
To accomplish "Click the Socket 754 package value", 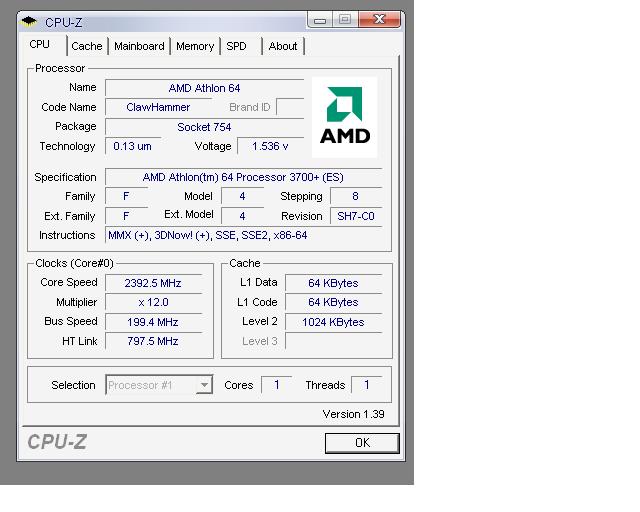I will coord(204,127).
